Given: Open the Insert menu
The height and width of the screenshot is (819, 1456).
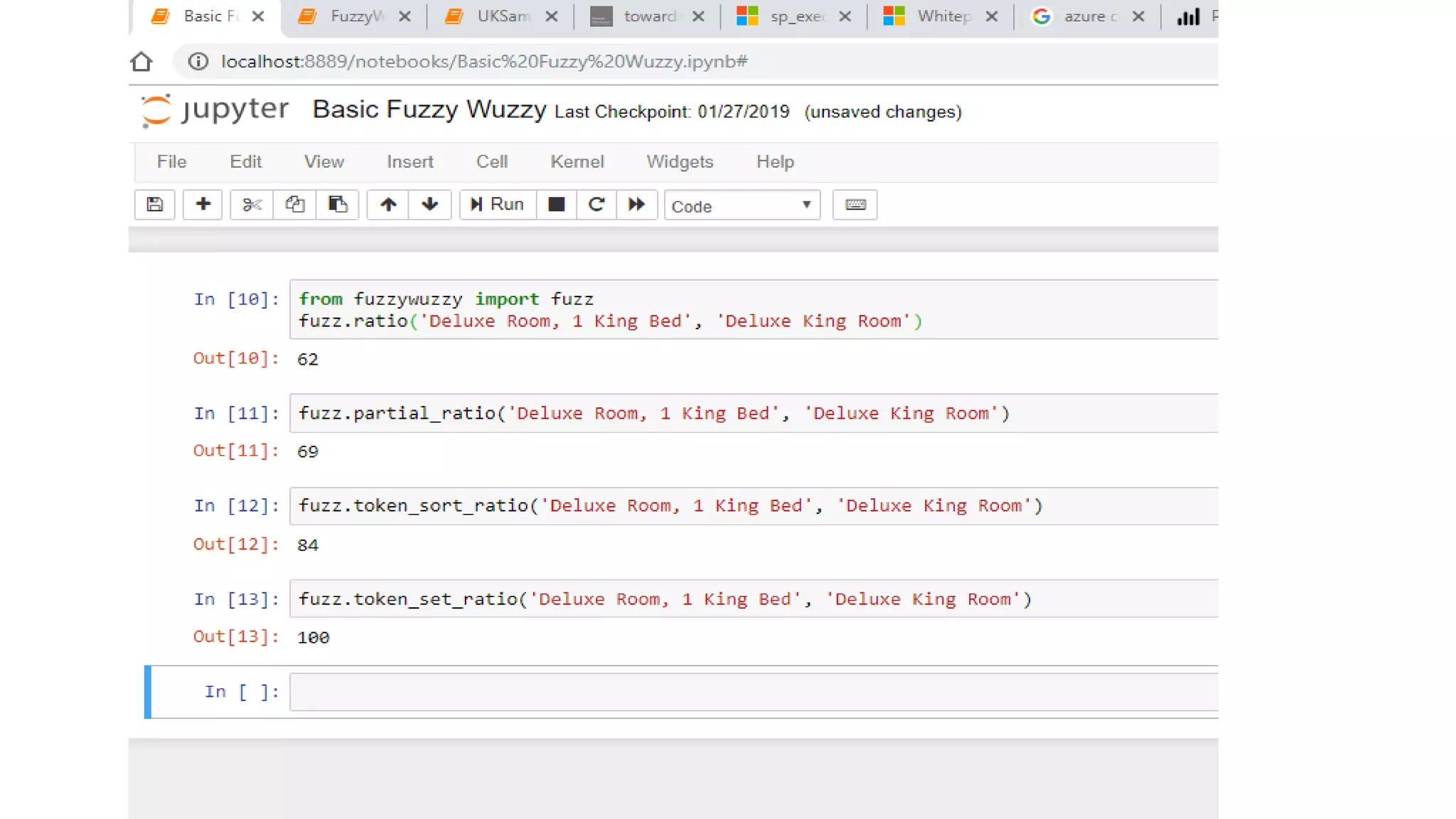Looking at the screenshot, I should point(410,161).
